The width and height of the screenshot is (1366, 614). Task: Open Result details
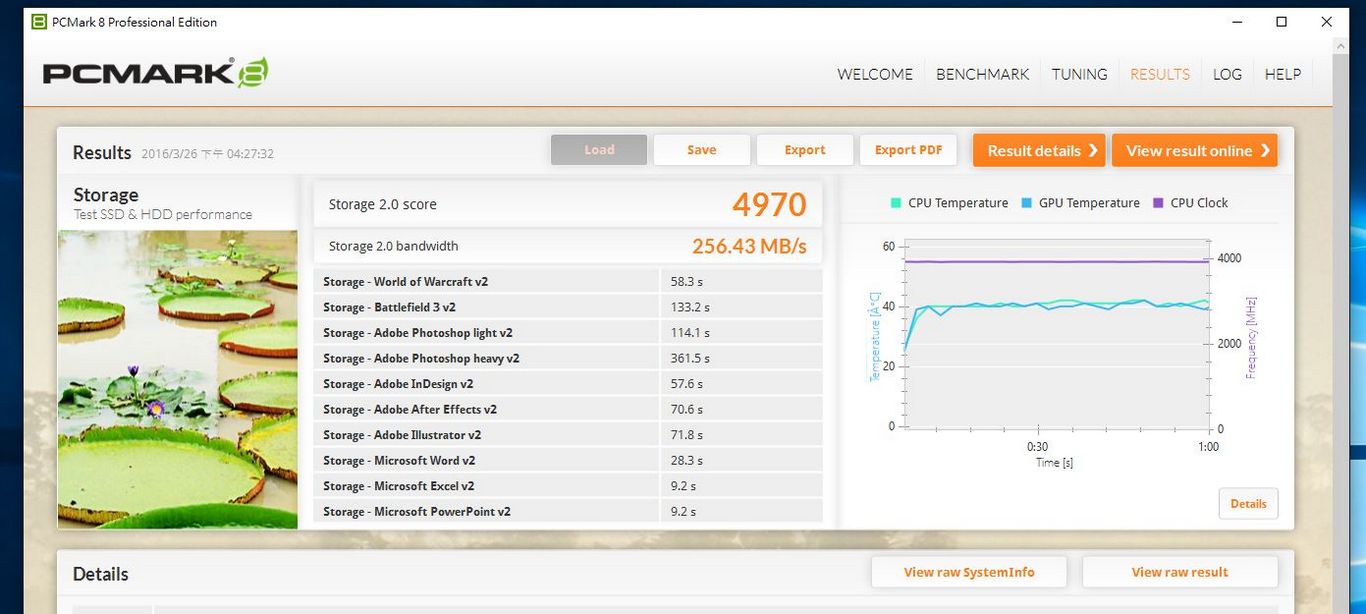[x=1039, y=150]
